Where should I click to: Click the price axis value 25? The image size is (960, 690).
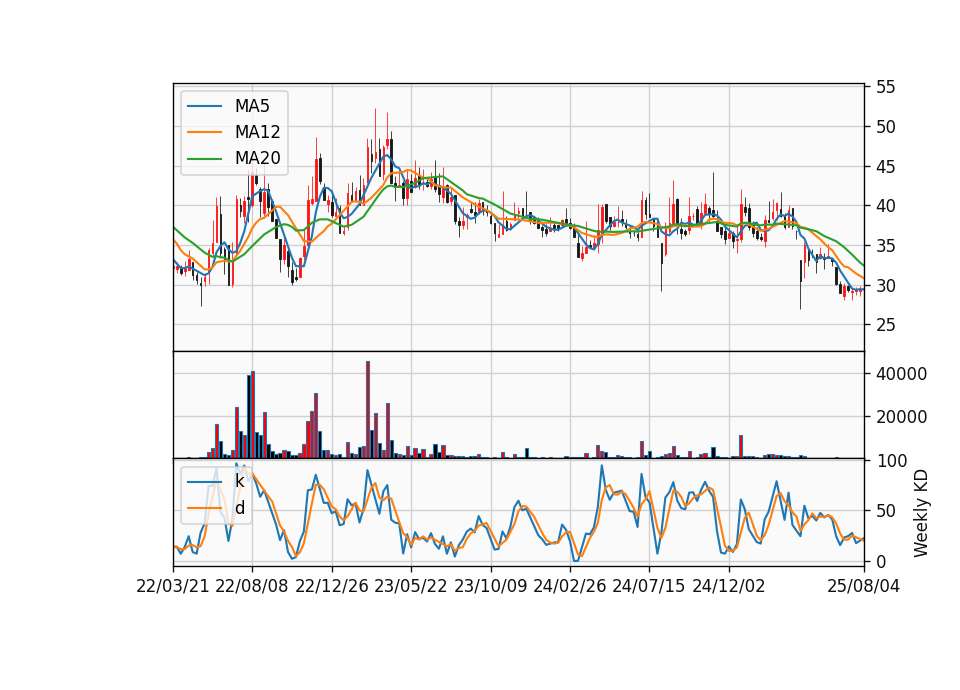pyautogui.click(x=885, y=324)
